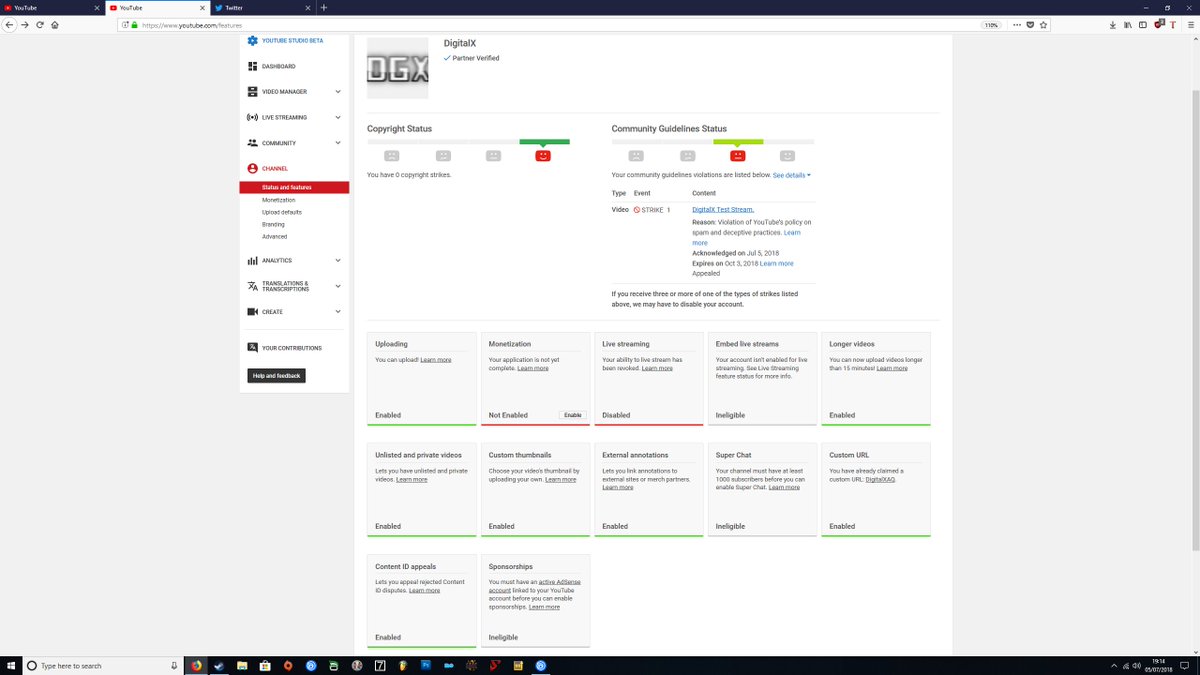Open the DigitalX Test Stream link

click(723, 209)
